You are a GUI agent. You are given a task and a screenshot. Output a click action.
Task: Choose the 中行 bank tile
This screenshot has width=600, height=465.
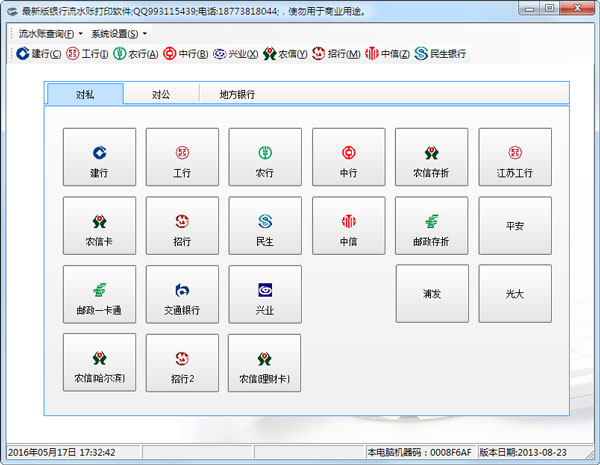(x=349, y=157)
